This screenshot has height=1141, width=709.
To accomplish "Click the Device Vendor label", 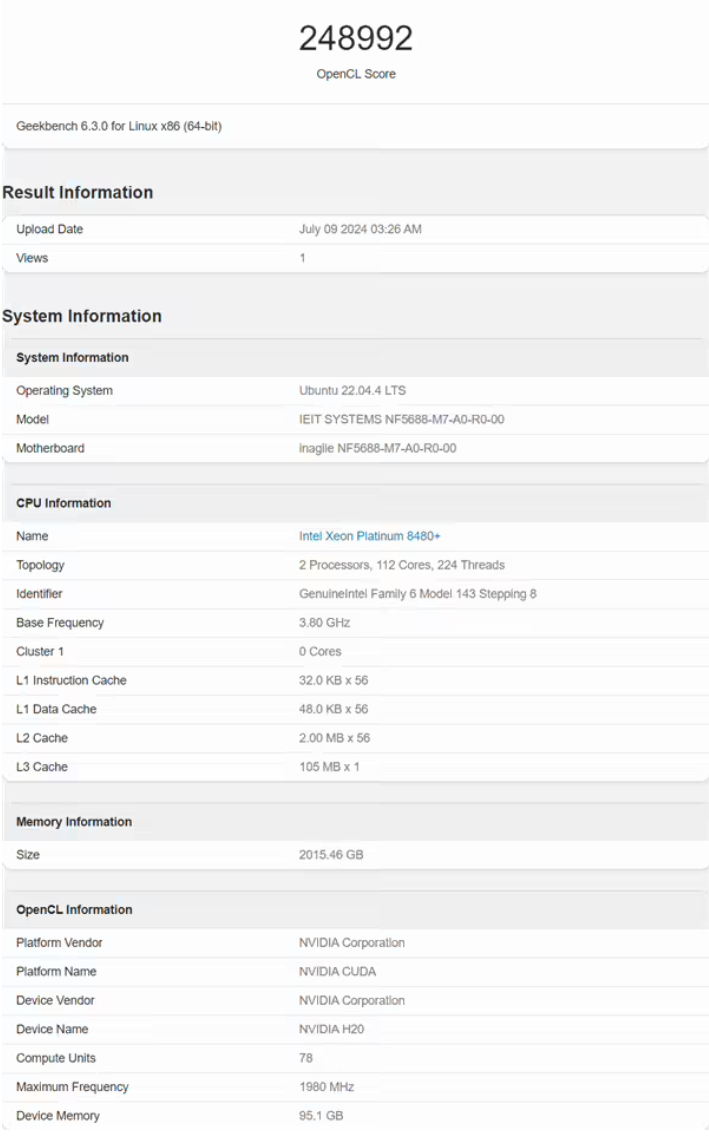I will (x=55, y=1001).
